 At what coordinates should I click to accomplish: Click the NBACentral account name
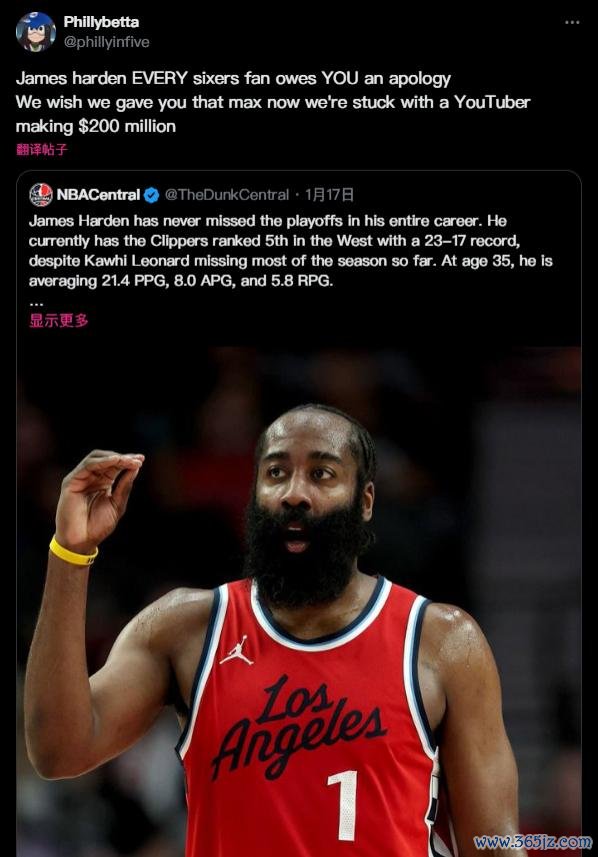point(98,195)
